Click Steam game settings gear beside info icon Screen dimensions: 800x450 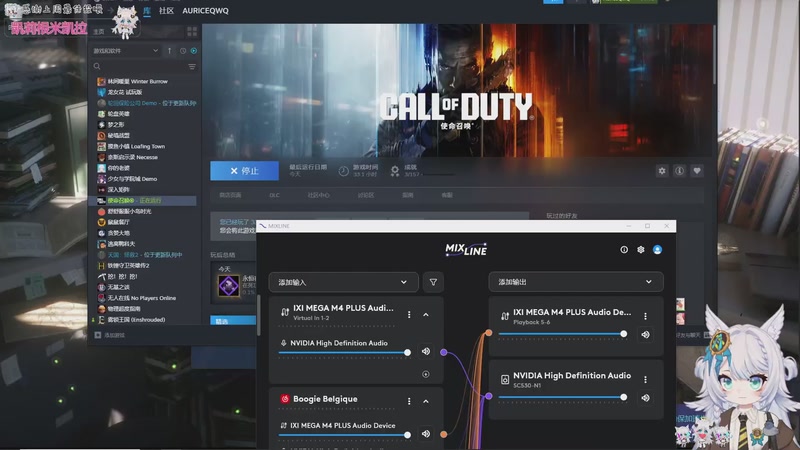point(662,171)
